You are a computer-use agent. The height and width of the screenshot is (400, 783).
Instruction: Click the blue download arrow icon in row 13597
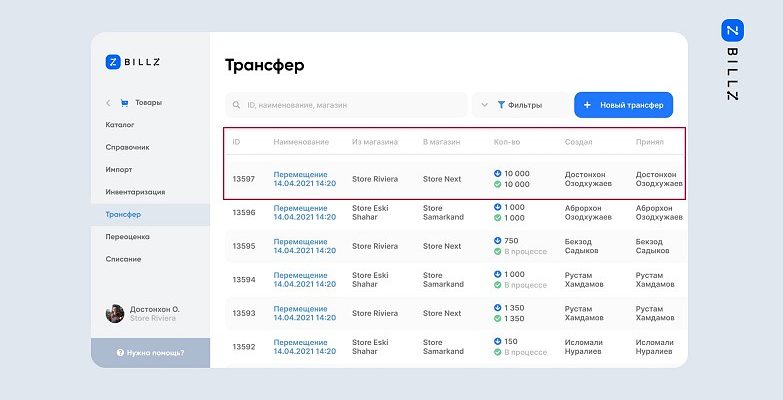(498, 174)
